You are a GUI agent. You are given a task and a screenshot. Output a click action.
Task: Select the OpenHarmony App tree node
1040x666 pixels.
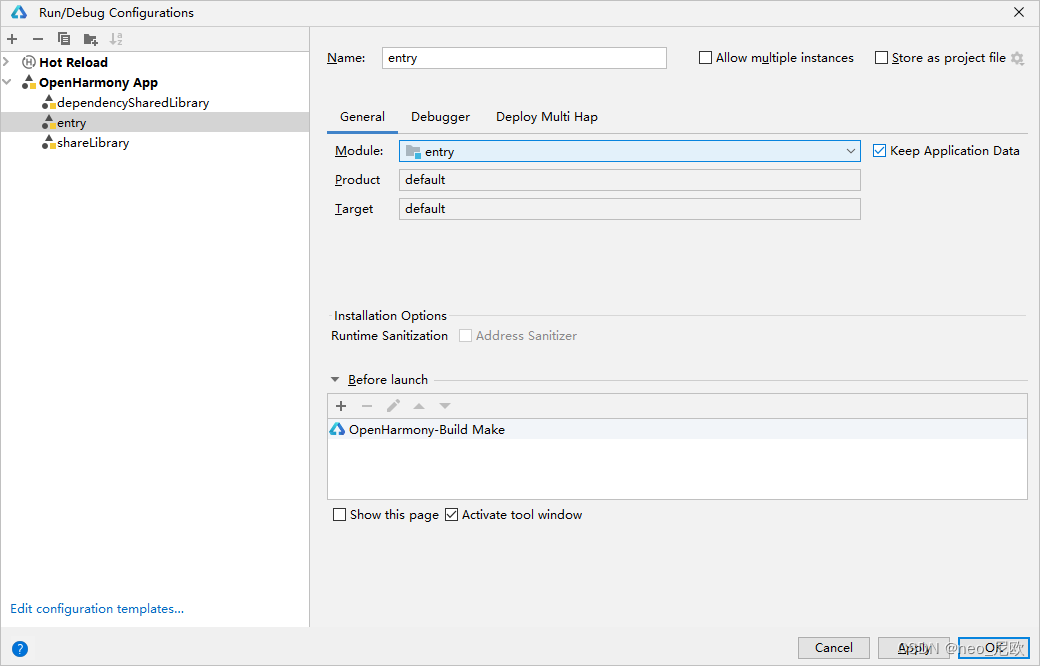point(155,82)
